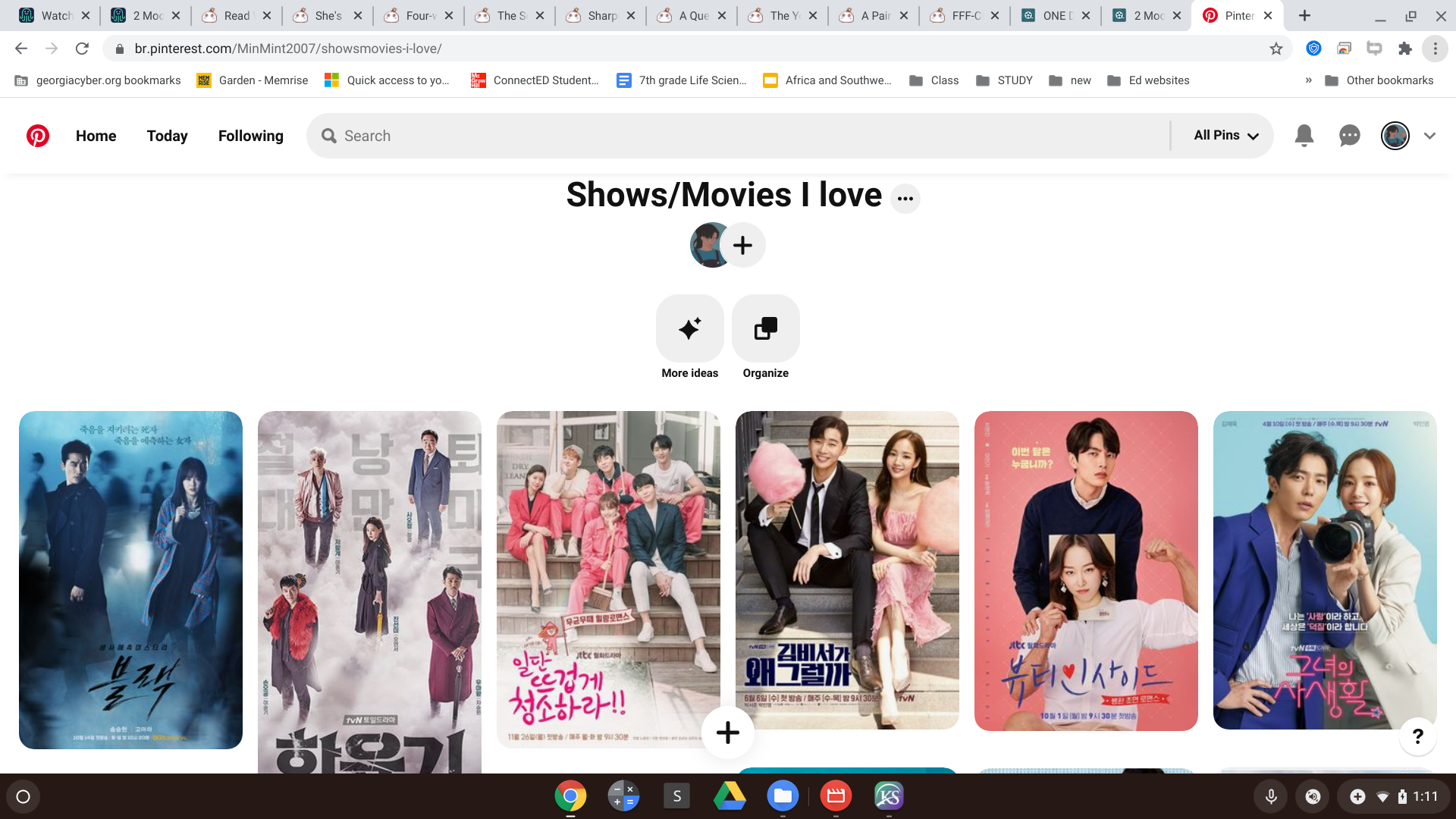
Task: Open the Calculator app on shelf
Action: click(x=623, y=796)
